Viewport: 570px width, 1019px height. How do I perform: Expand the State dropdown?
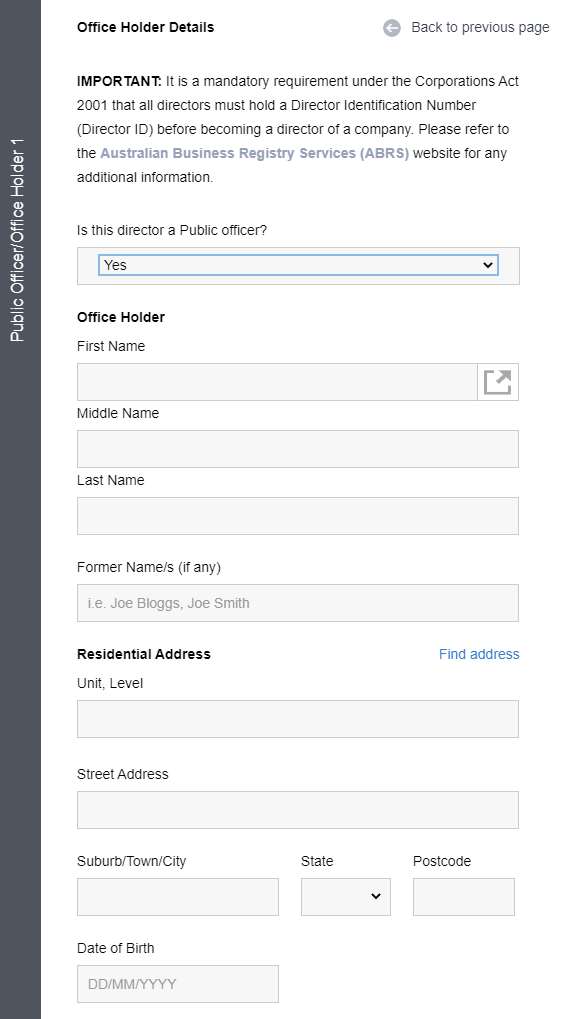point(346,897)
